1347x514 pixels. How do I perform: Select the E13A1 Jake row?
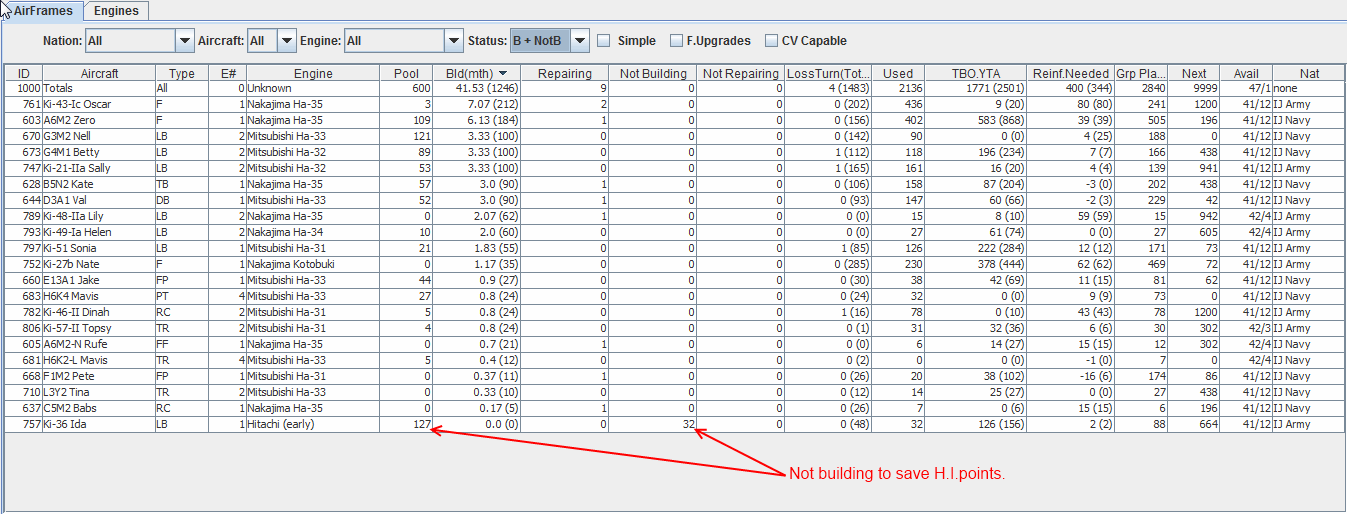(675, 281)
